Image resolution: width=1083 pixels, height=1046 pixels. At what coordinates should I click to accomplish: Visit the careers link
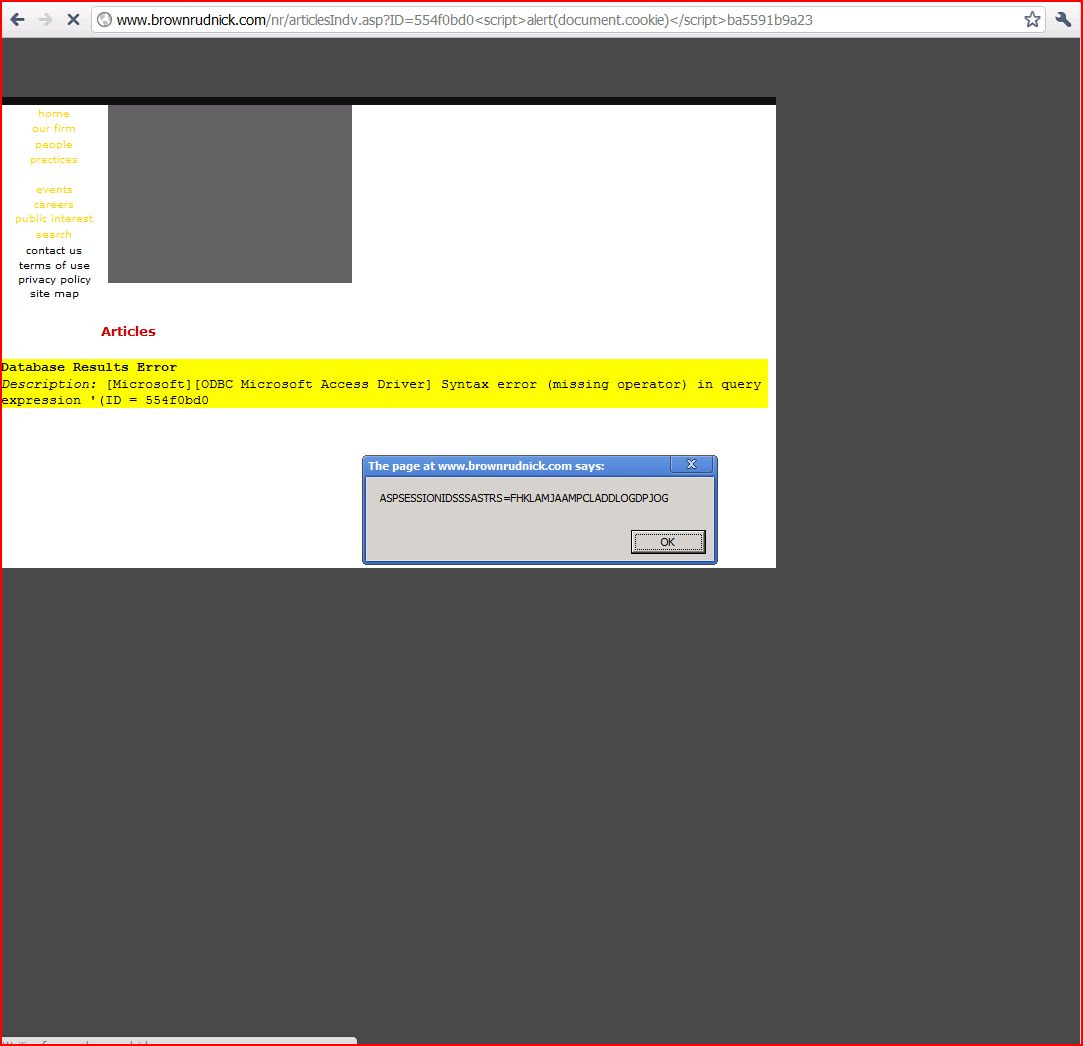click(x=54, y=205)
